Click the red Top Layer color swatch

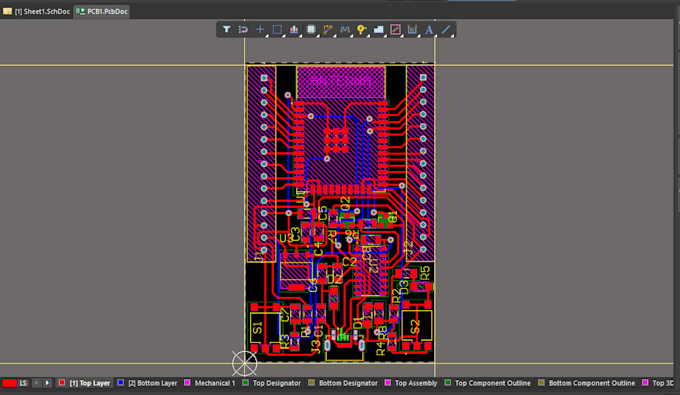[62, 382]
